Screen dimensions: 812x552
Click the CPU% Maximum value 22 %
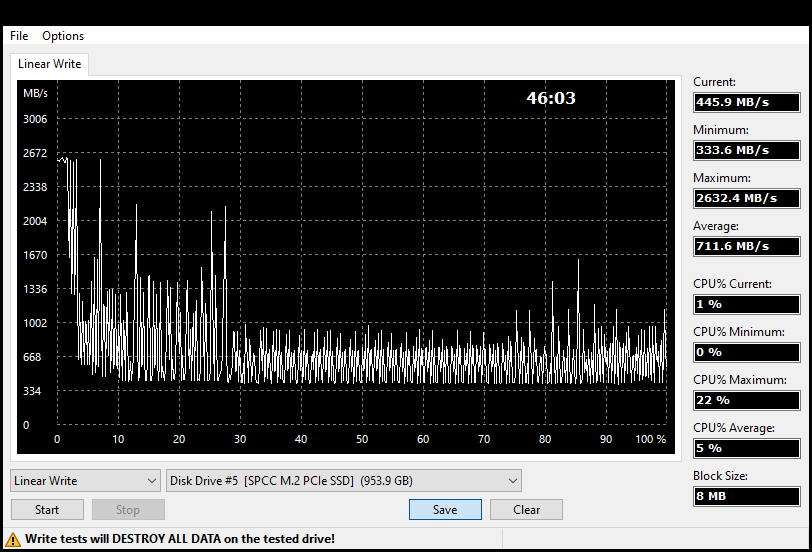click(x=747, y=400)
